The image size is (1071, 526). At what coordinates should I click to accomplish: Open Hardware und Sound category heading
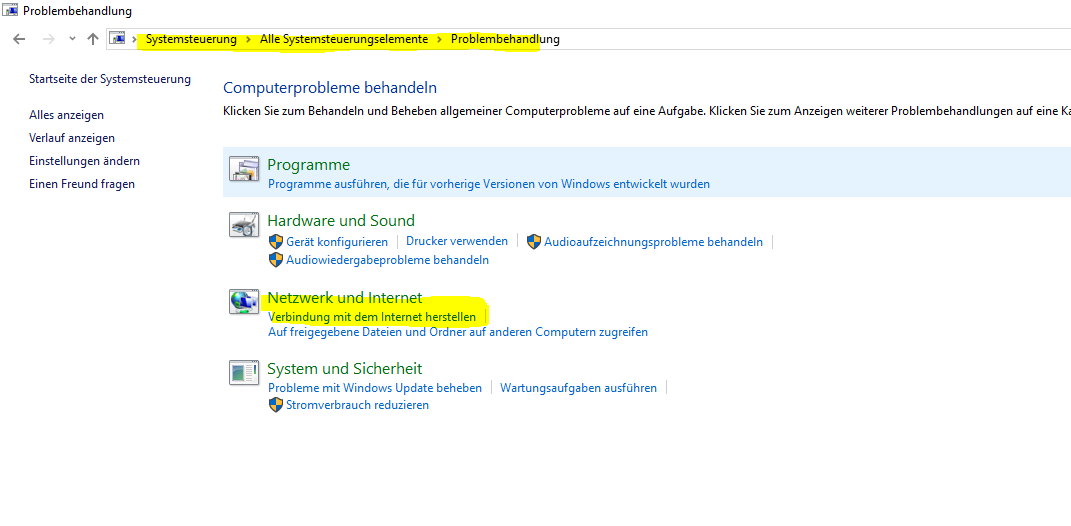pos(341,221)
